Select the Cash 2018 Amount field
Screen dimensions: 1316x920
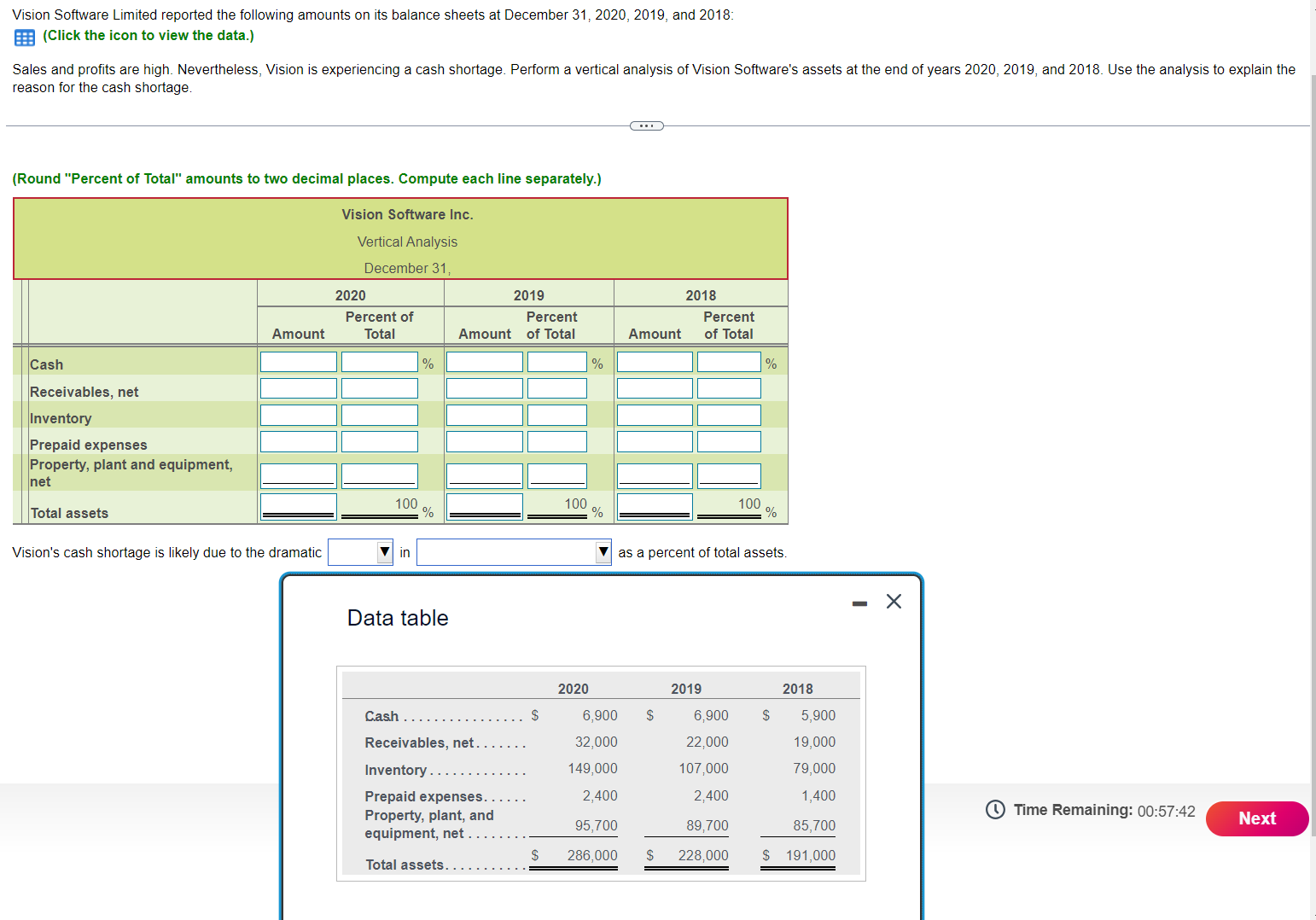click(x=655, y=362)
